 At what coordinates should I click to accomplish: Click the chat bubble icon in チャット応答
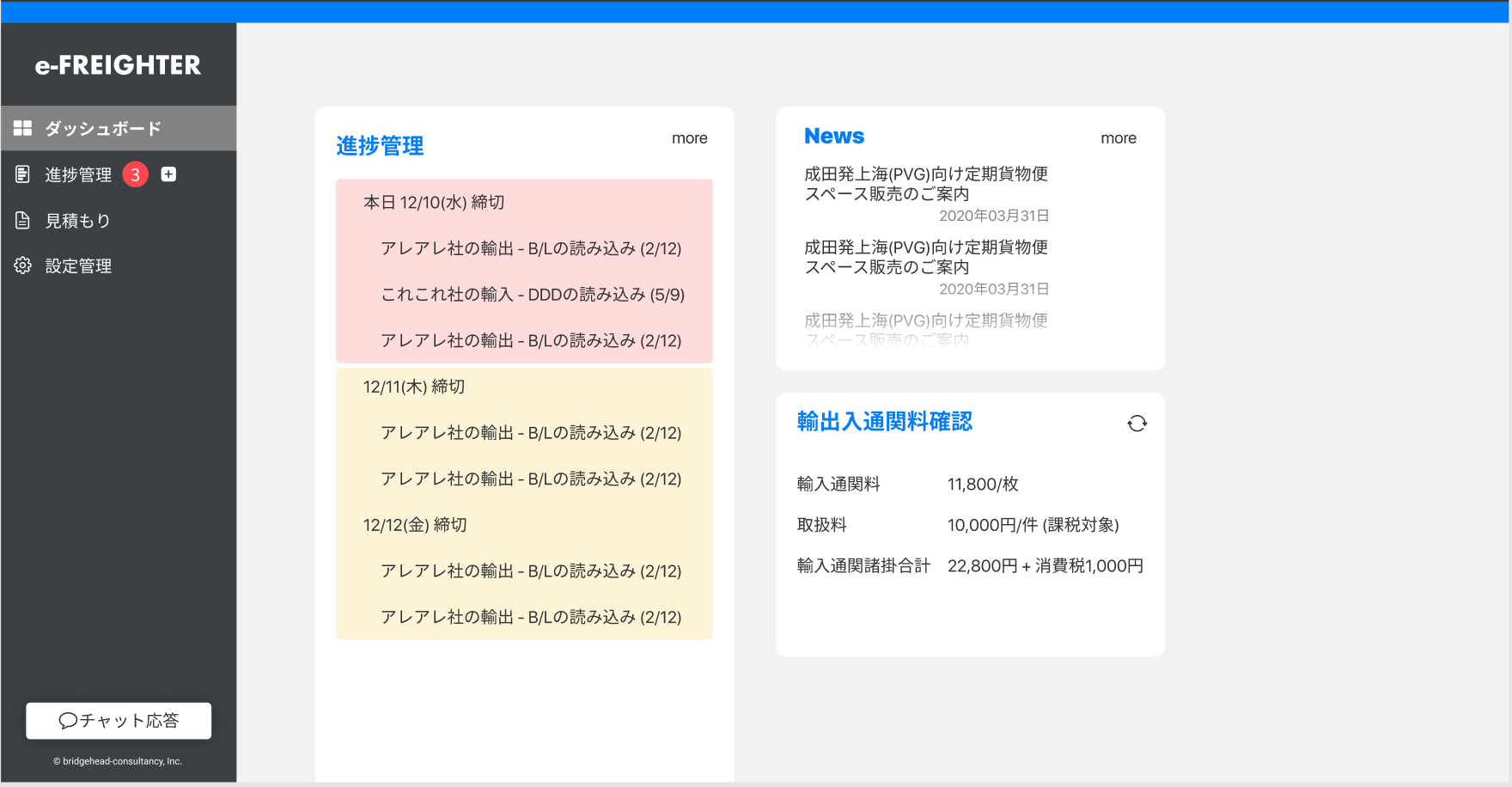pyautogui.click(x=68, y=721)
